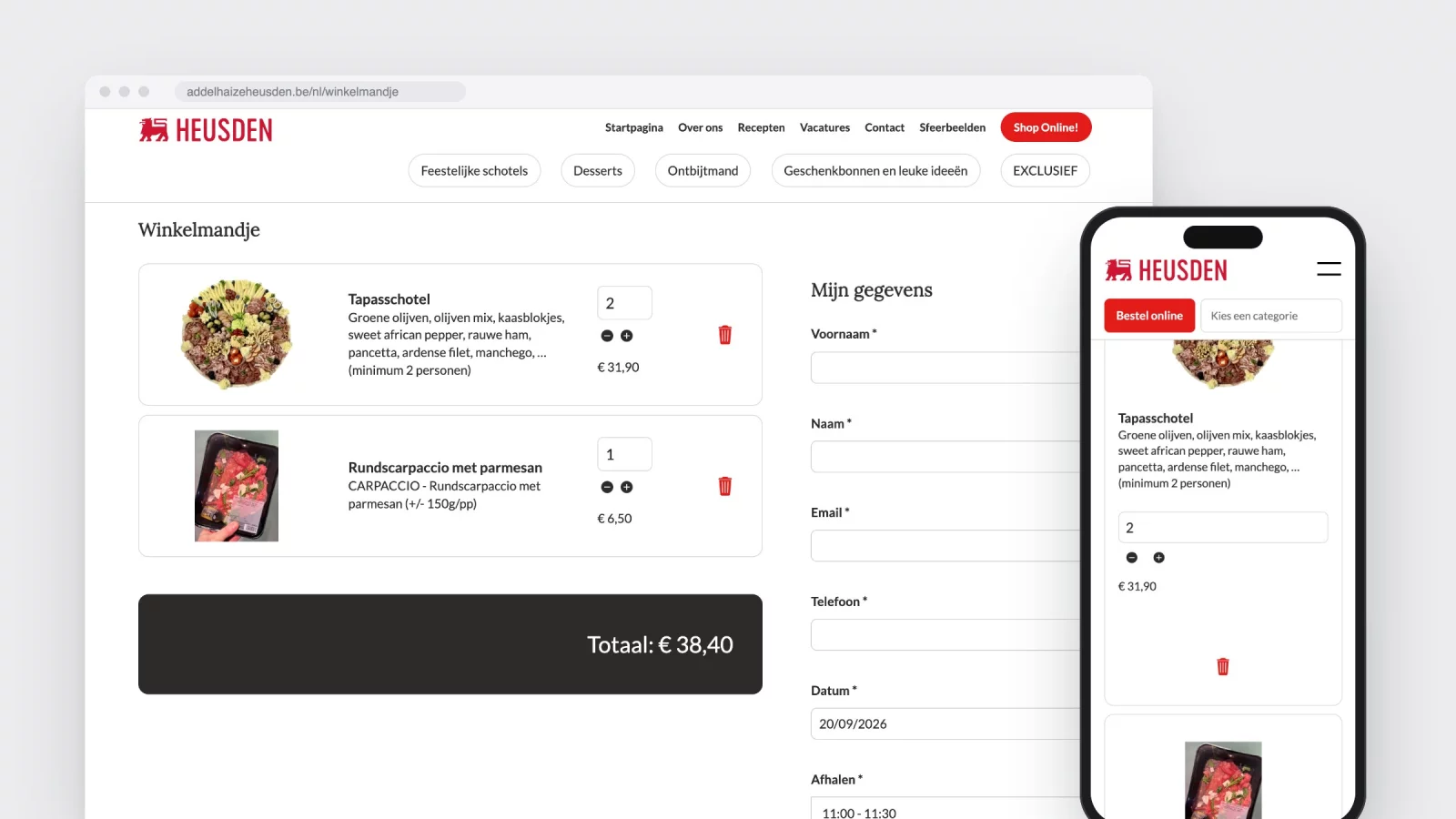
Task: Click the red Shop Online! button
Action: click(x=1046, y=127)
